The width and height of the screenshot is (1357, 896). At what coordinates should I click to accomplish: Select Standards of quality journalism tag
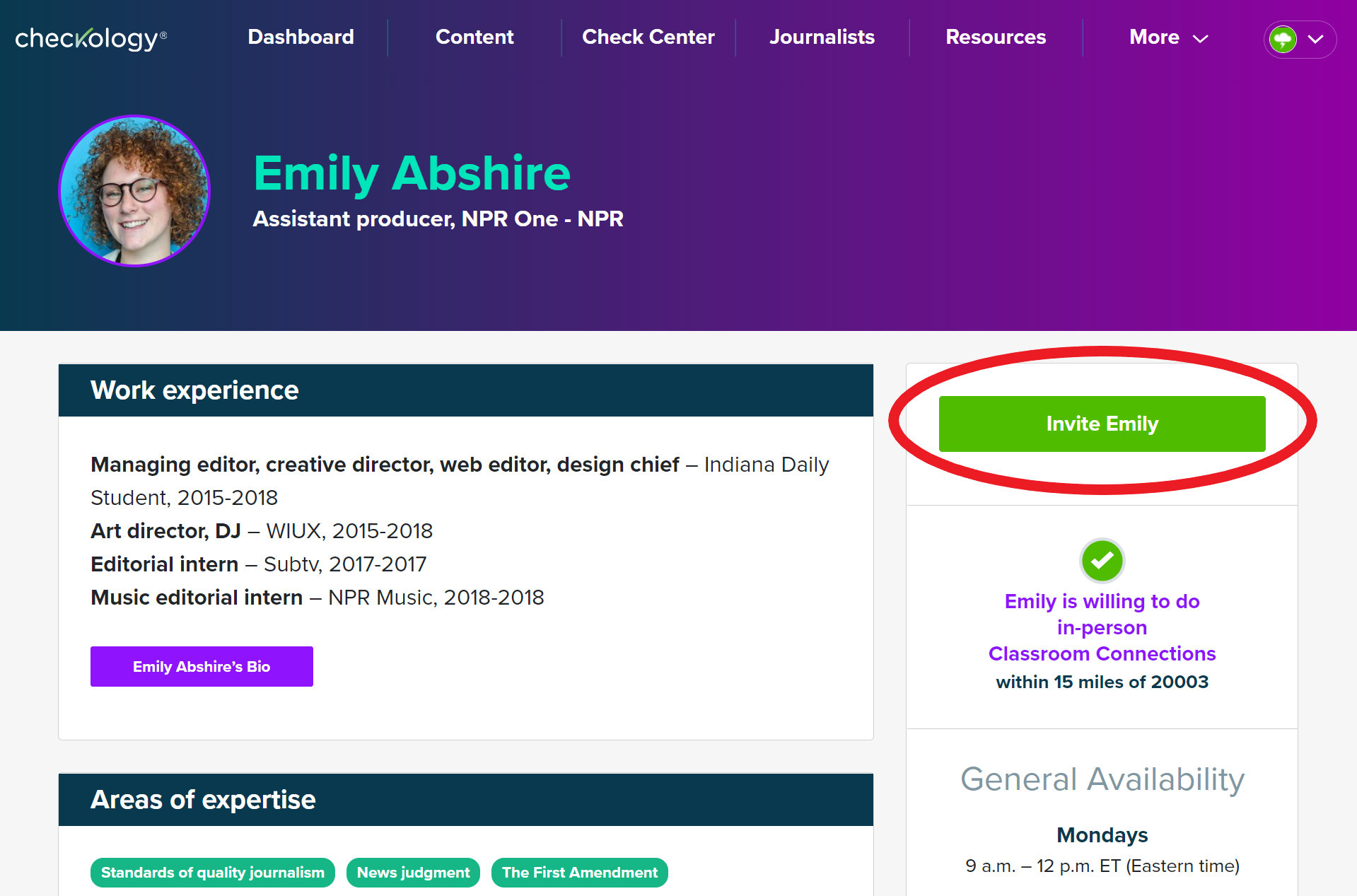click(x=213, y=873)
